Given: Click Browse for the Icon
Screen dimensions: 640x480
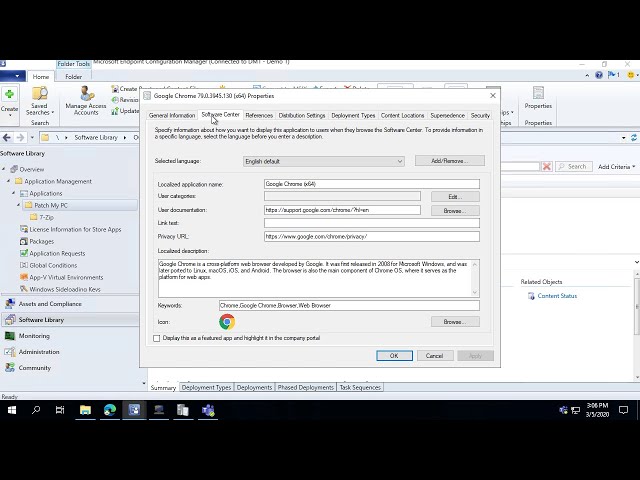Looking at the screenshot, I should pyautogui.click(x=455, y=322).
